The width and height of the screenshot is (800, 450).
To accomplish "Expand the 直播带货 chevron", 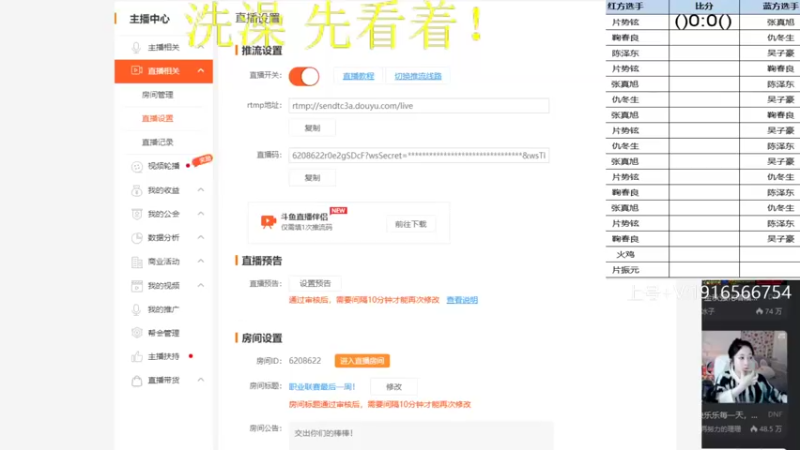I will pyautogui.click(x=201, y=380).
